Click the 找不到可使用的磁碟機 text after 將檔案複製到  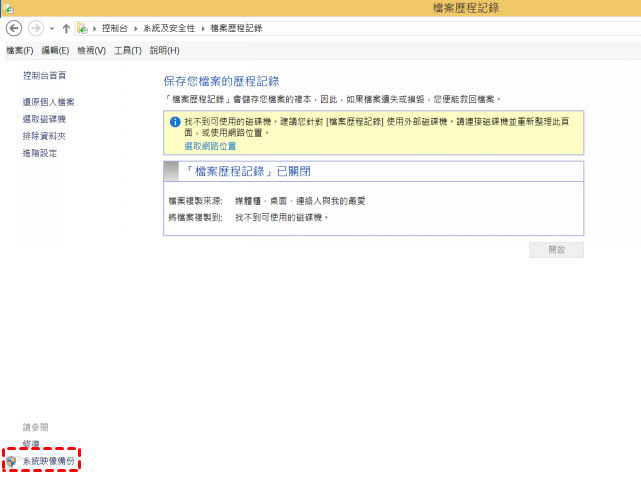coord(282,217)
